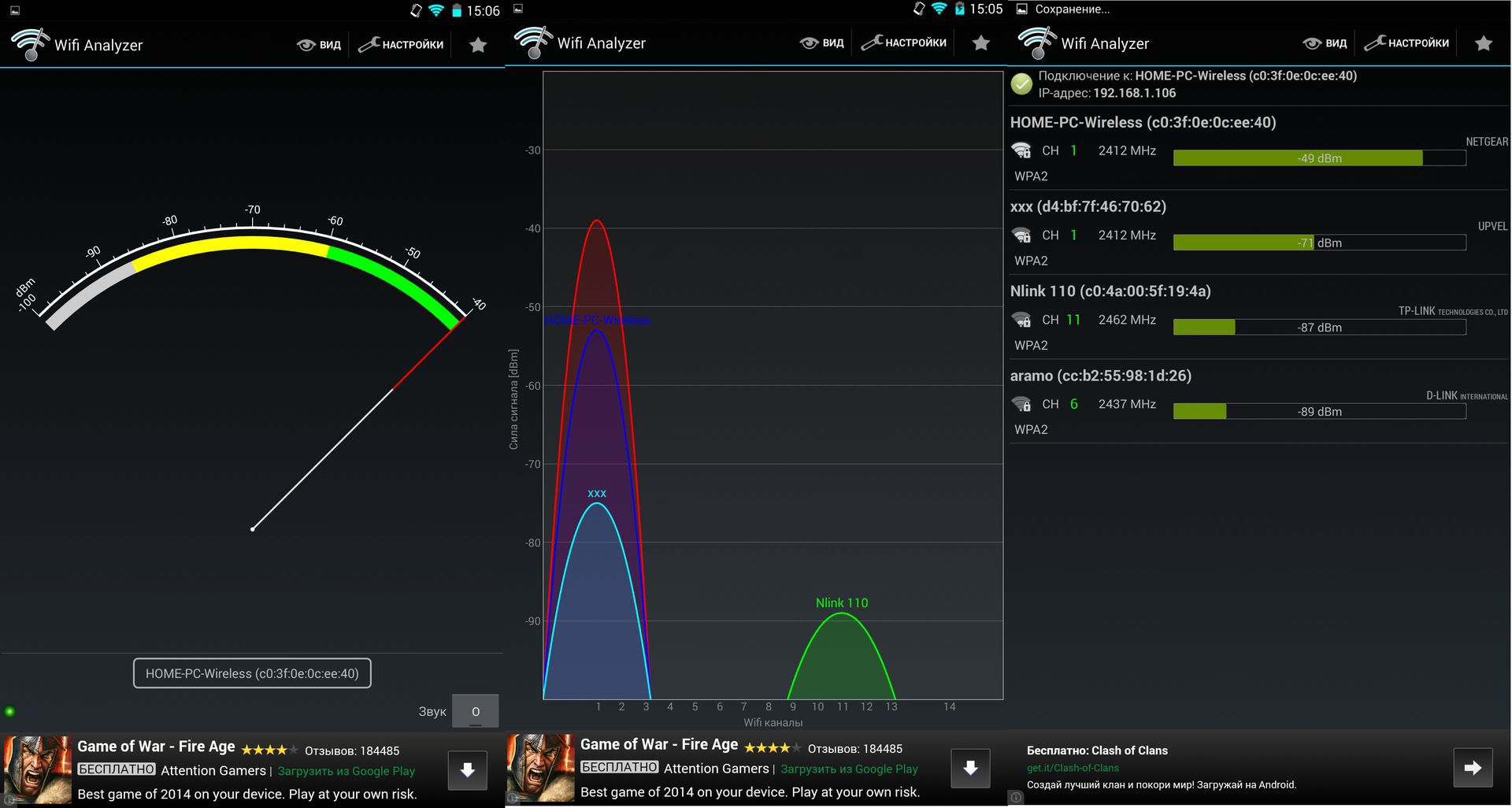Tap Game of War thumbnail in left ad
Screen dimensions: 1512x808
click(38, 770)
